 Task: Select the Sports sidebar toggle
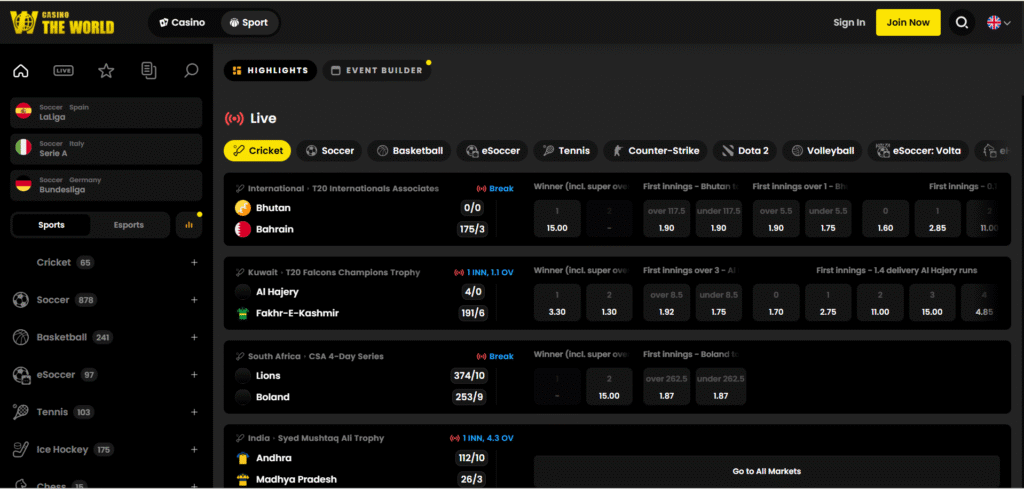coord(51,225)
